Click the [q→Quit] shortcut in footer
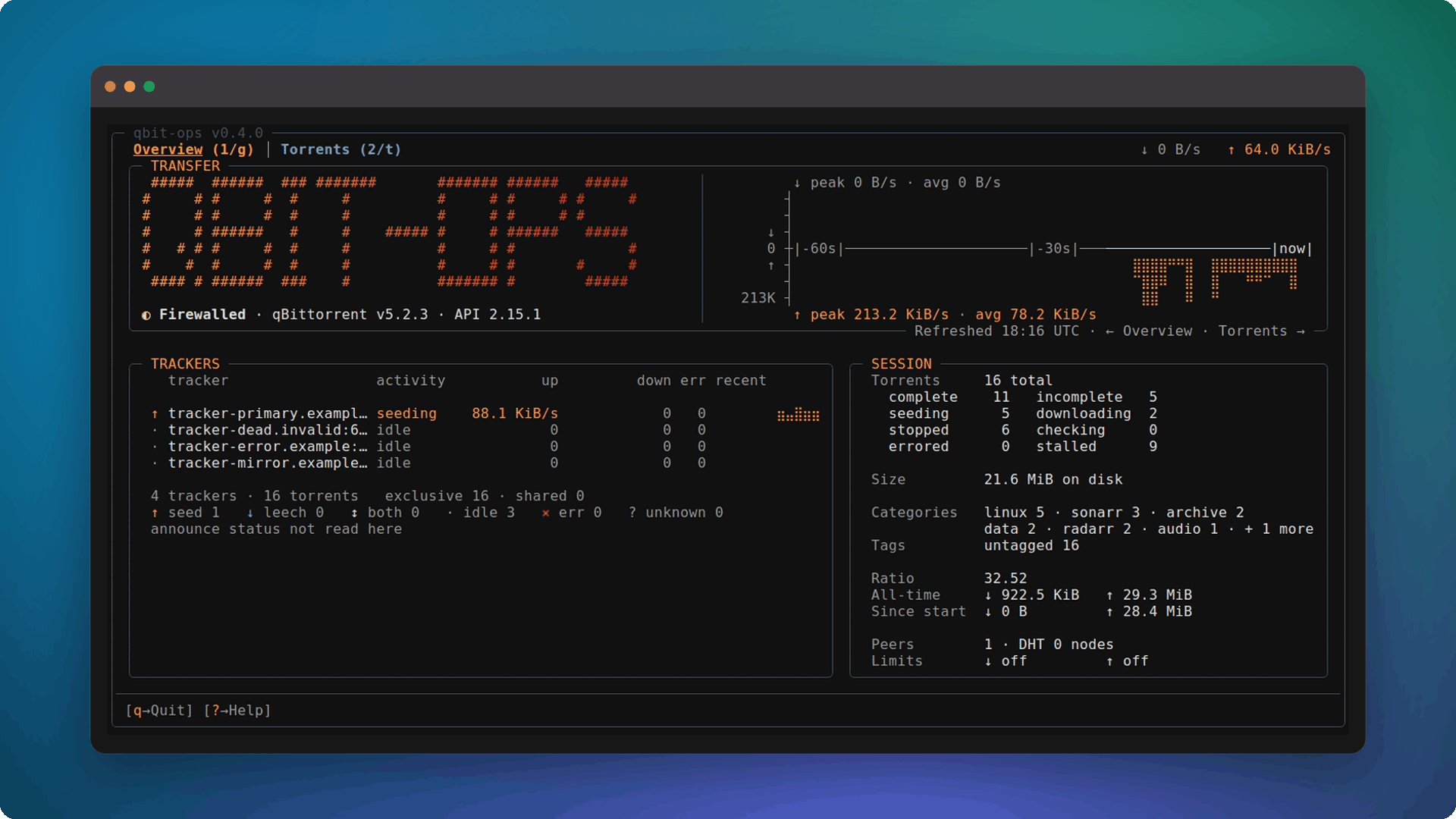 pos(159,711)
